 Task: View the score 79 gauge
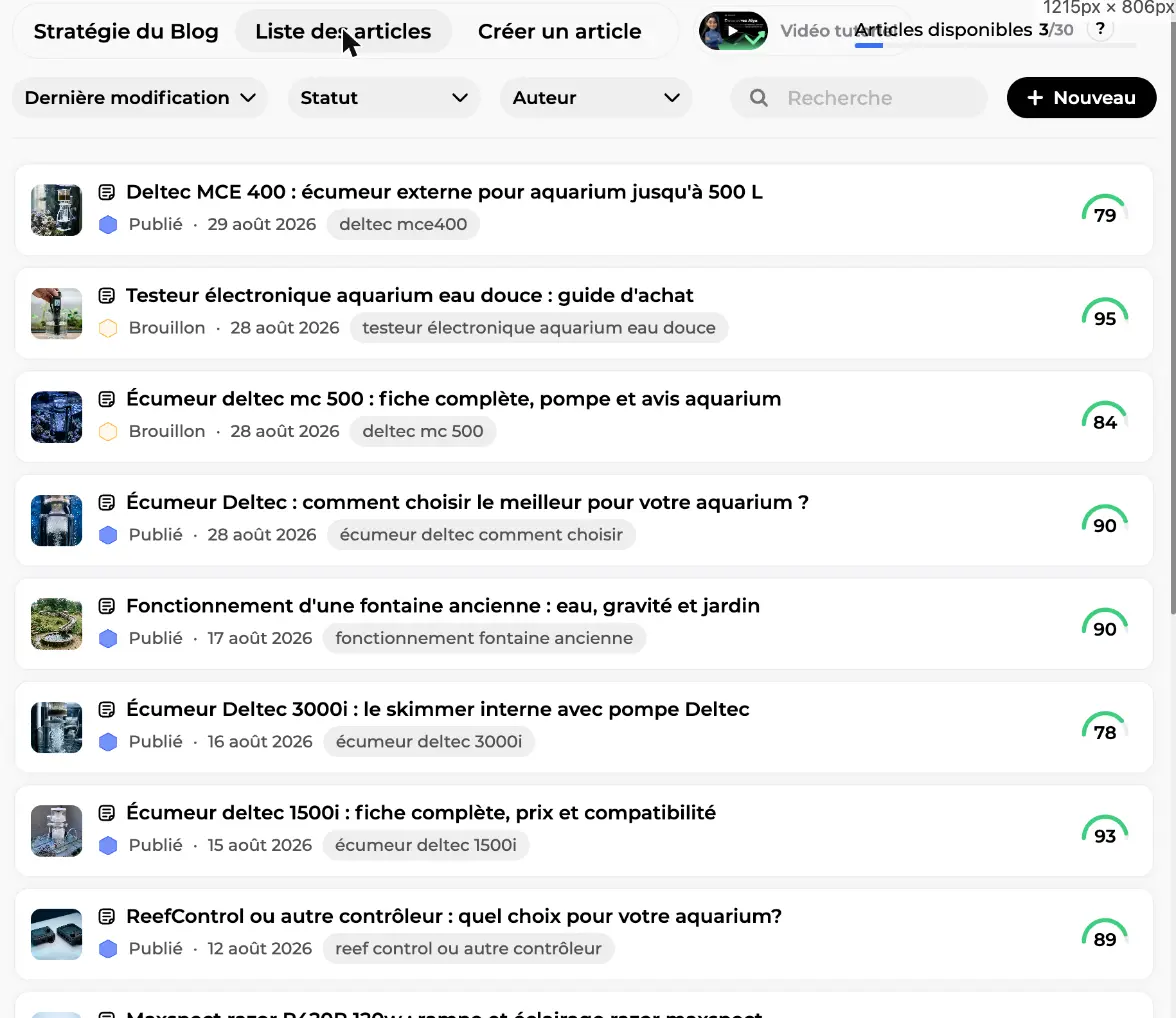pos(1105,210)
